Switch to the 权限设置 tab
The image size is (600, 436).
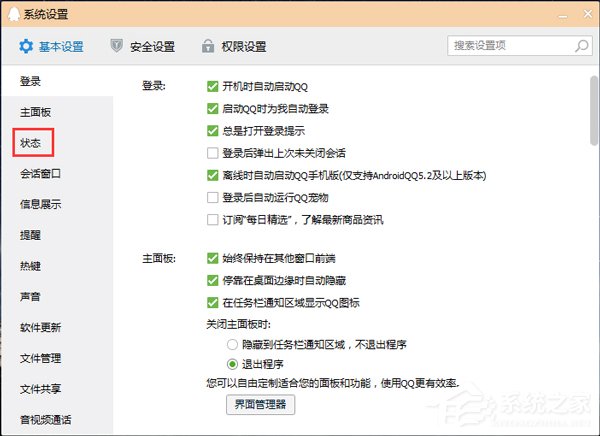(234, 46)
